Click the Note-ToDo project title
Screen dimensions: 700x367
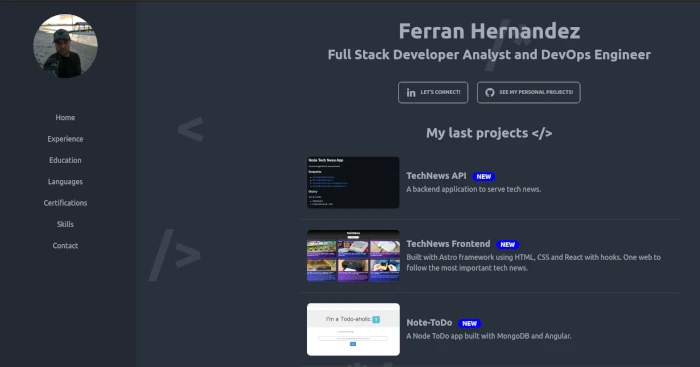pyautogui.click(x=429, y=322)
